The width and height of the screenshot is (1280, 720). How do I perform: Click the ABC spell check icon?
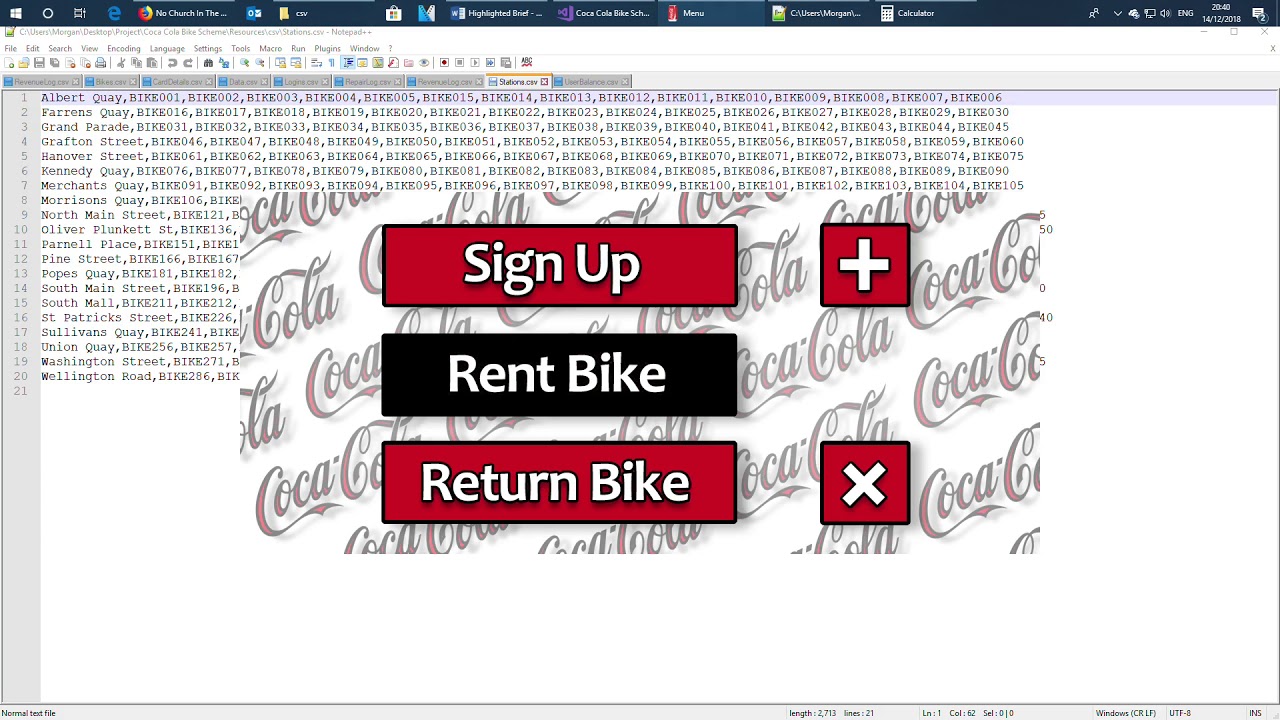point(527,63)
